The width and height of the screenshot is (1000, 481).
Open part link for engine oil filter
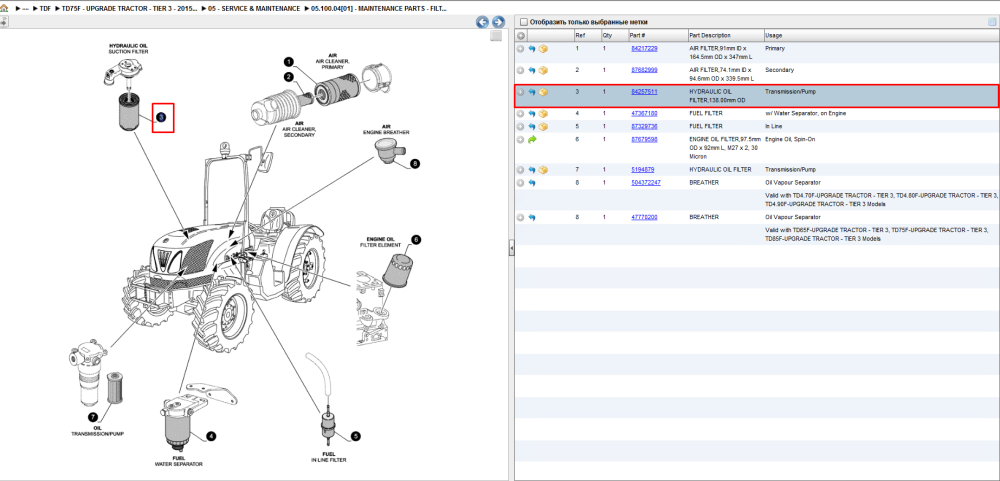pos(644,139)
